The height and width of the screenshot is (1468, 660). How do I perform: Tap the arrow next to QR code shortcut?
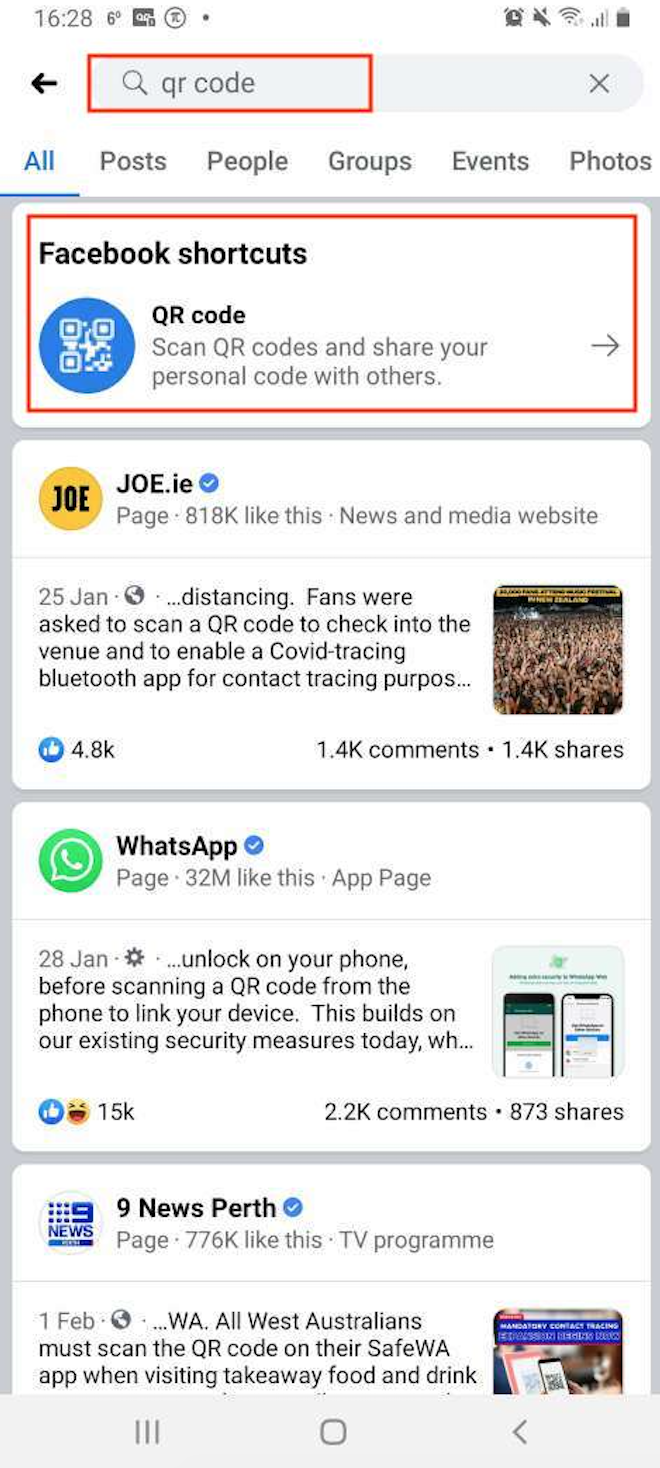[605, 346]
